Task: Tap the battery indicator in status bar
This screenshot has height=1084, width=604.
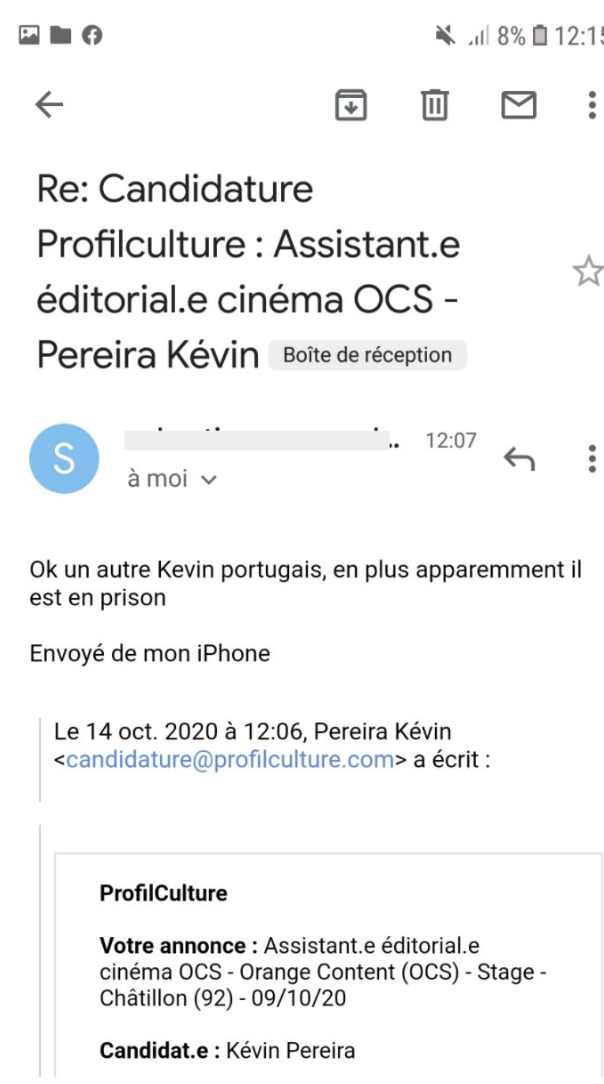Action: [539, 36]
